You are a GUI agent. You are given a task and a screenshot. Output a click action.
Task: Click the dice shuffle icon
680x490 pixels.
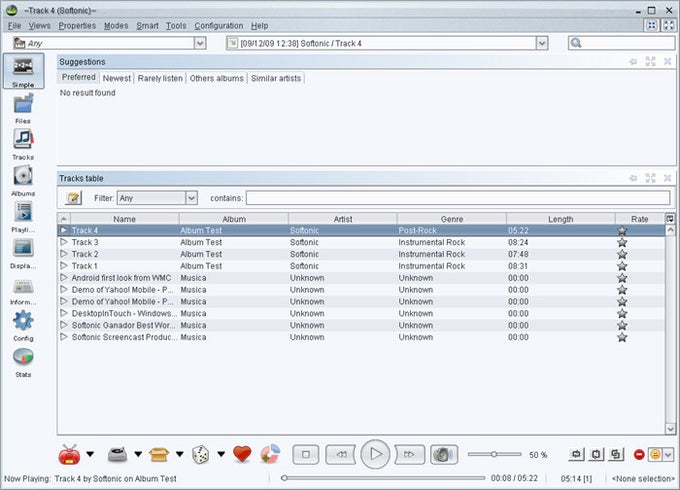[200, 454]
